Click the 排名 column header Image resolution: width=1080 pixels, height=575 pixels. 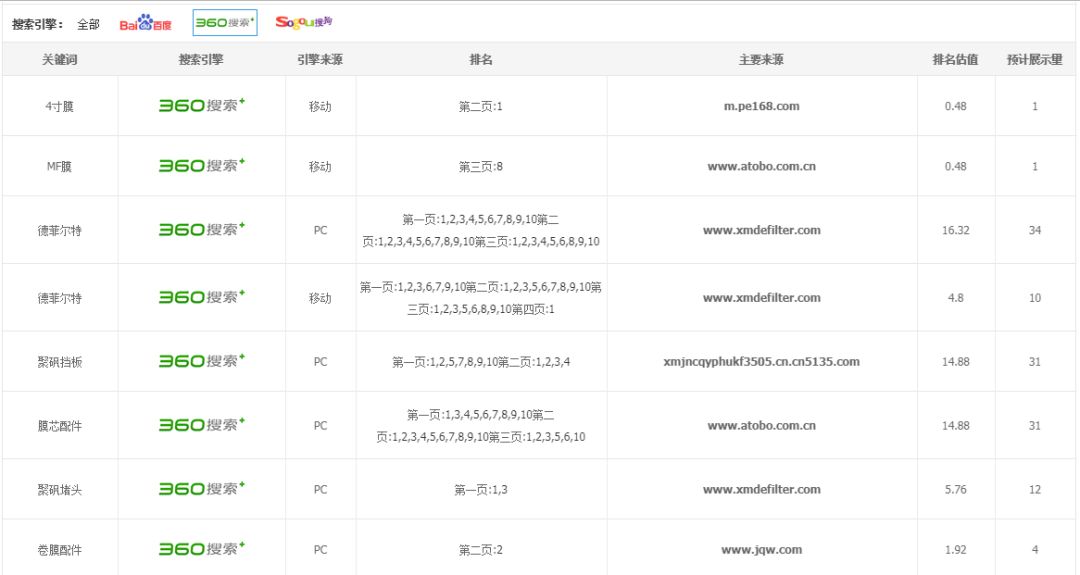click(x=481, y=59)
